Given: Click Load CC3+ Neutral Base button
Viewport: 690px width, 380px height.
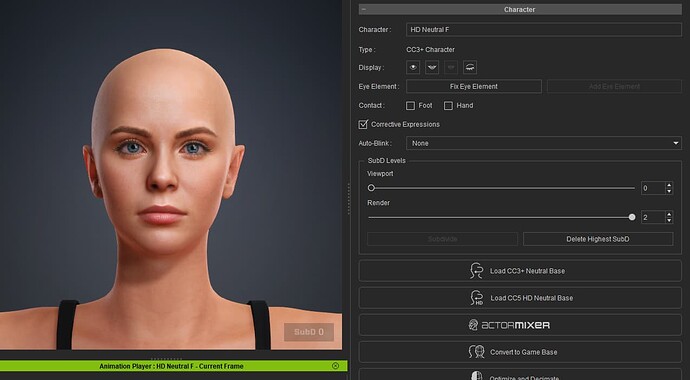Looking at the screenshot, I should click(520, 271).
